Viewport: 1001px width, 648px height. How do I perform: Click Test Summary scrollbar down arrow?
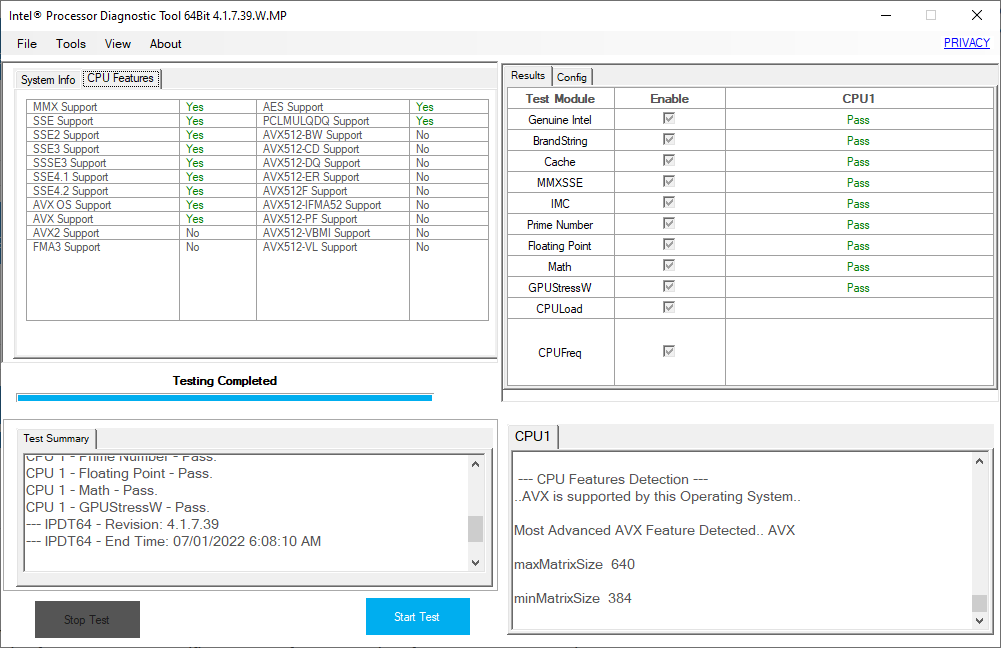[x=475, y=562]
